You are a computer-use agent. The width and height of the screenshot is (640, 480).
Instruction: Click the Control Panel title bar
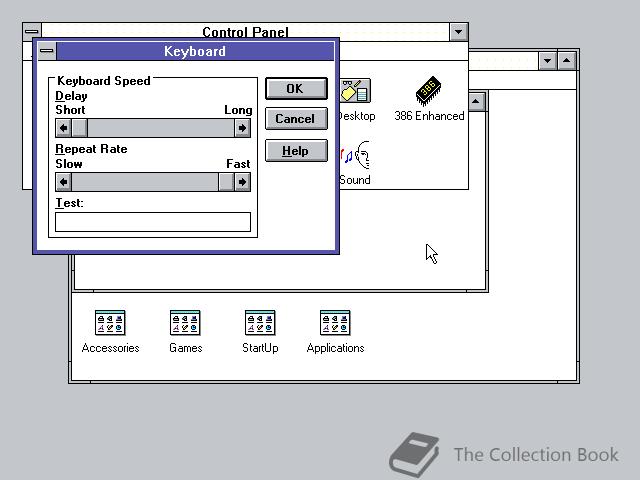245,31
